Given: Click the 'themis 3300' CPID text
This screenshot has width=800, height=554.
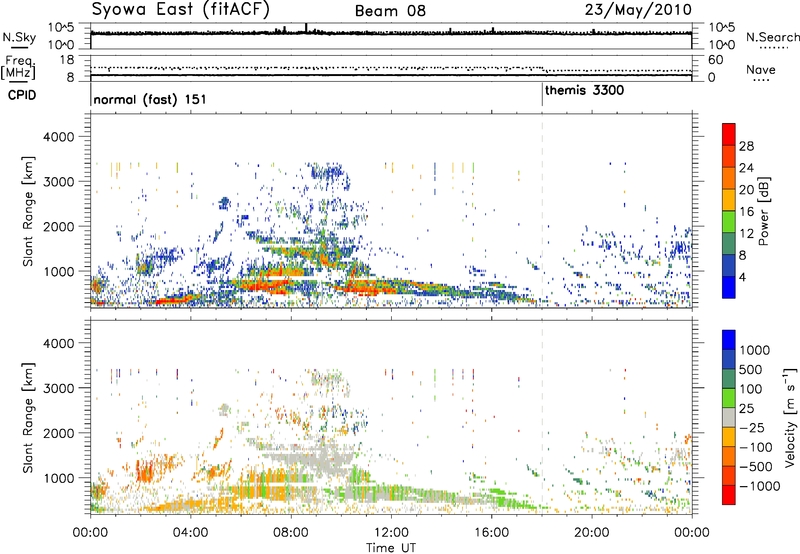Looking at the screenshot, I should click(x=584, y=90).
